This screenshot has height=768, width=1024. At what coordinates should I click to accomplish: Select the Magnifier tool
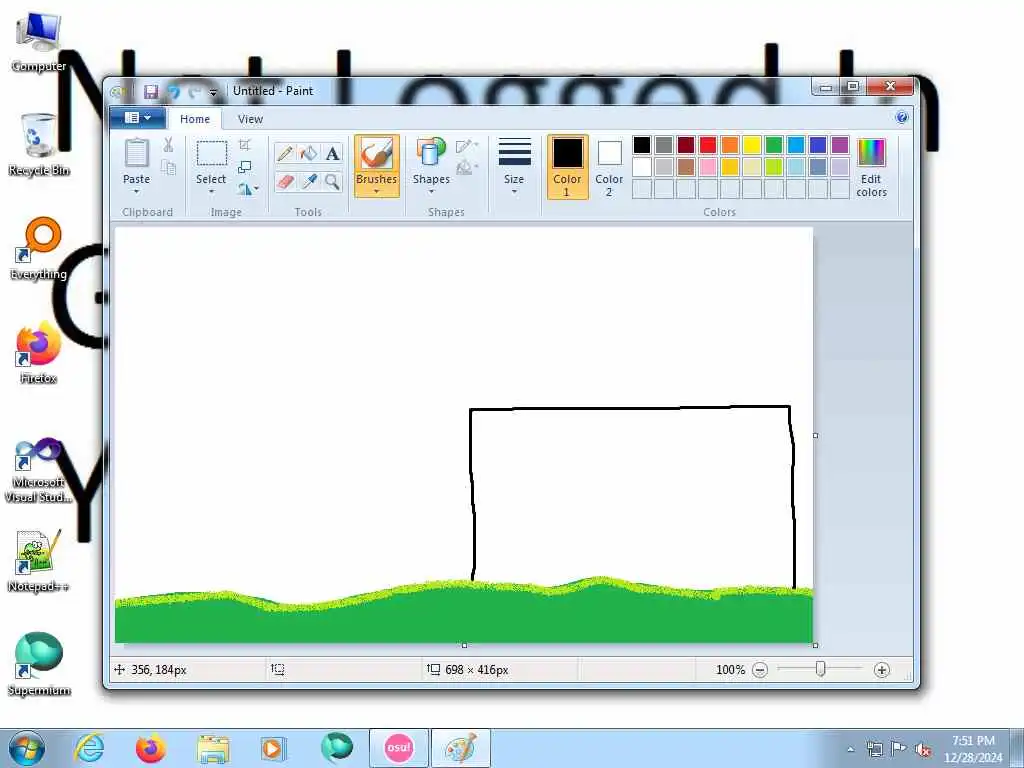pyautogui.click(x=332, y=182)
